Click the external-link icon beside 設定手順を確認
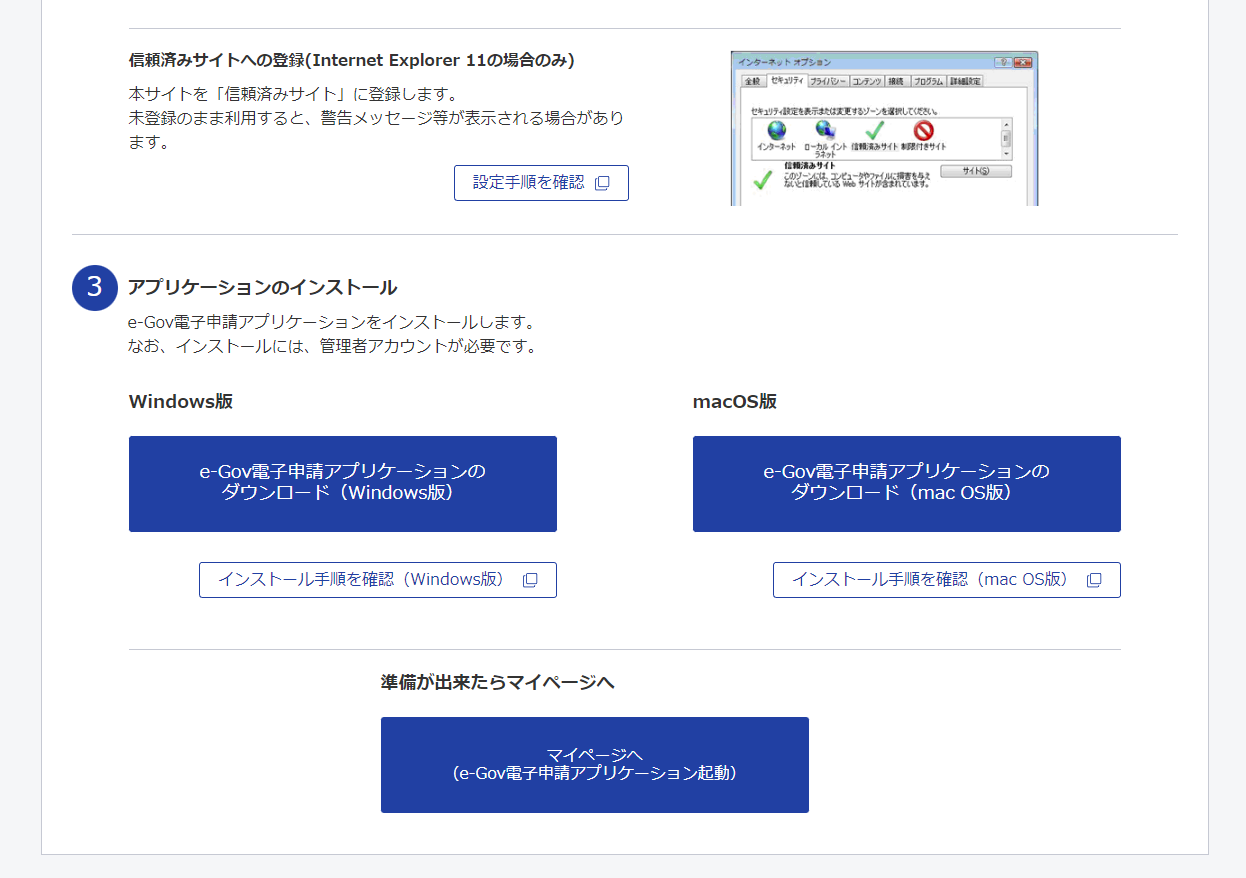Image resolution: width=1246 pixels, height=878 pixels. tap(602, 183)
